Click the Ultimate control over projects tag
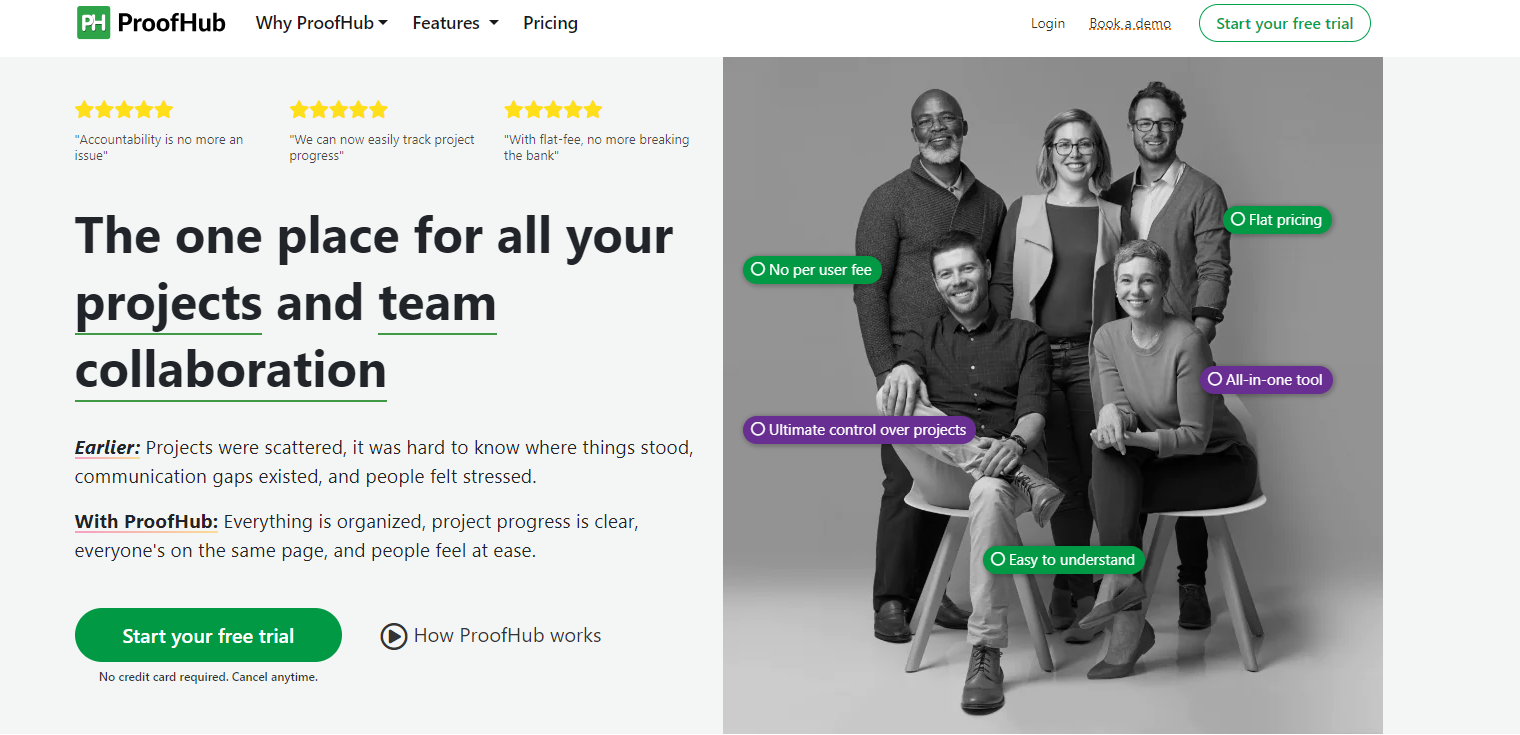 [x=859, y=429]
